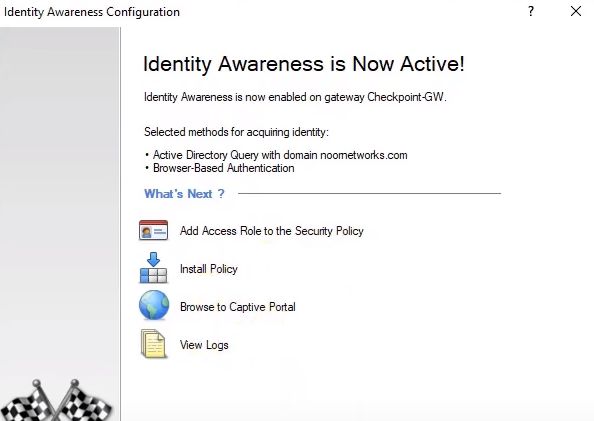Select Add Access Role to the Security Policy
Screen dimensions: 594x421
pyautogui.click(x=272, y=231)
